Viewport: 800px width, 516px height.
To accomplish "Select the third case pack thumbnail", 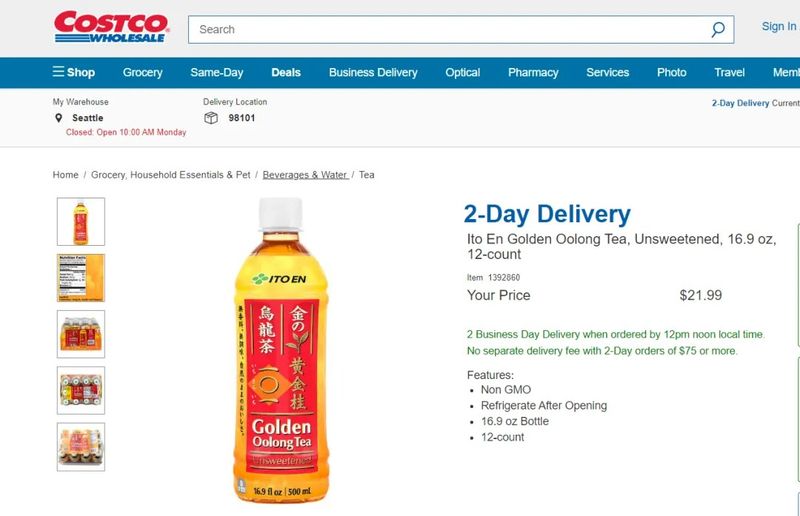I will coord(81,334).
